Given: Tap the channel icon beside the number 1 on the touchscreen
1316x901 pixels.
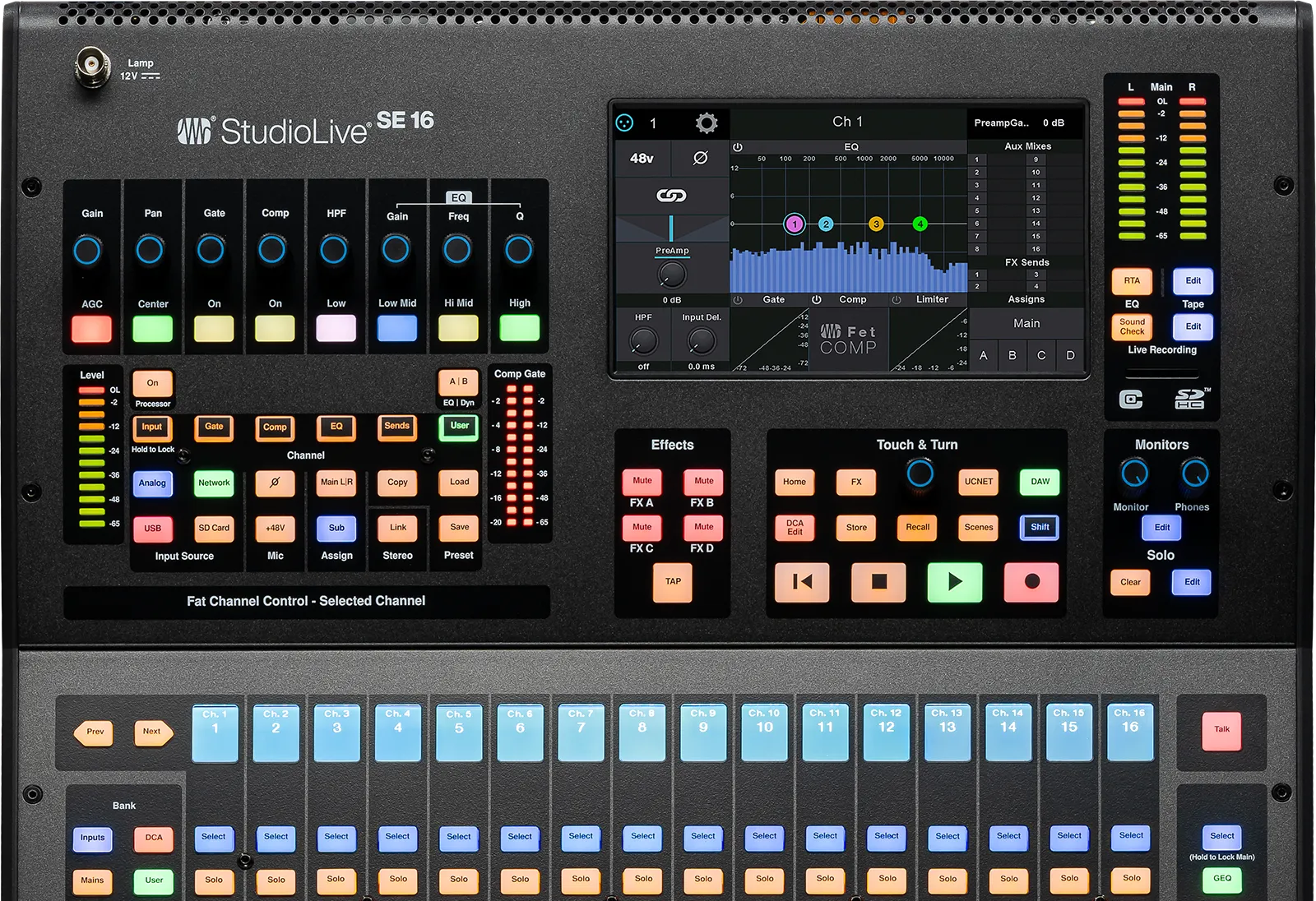Looking at the screenshot, I should click(625, 123).
